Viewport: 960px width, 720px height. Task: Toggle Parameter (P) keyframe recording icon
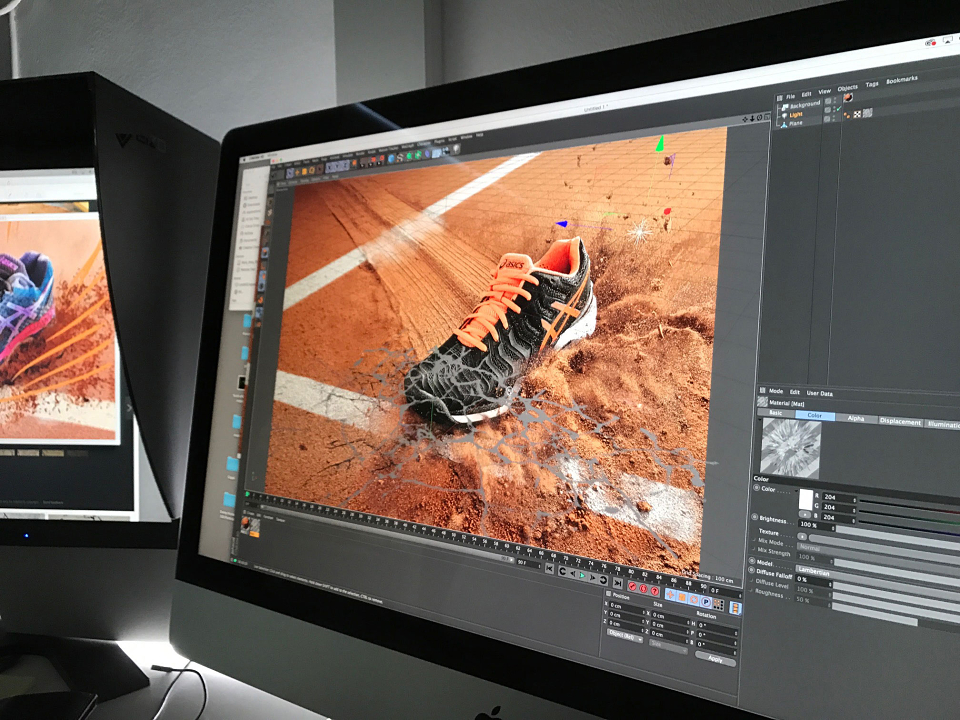(x=706, y=602)
